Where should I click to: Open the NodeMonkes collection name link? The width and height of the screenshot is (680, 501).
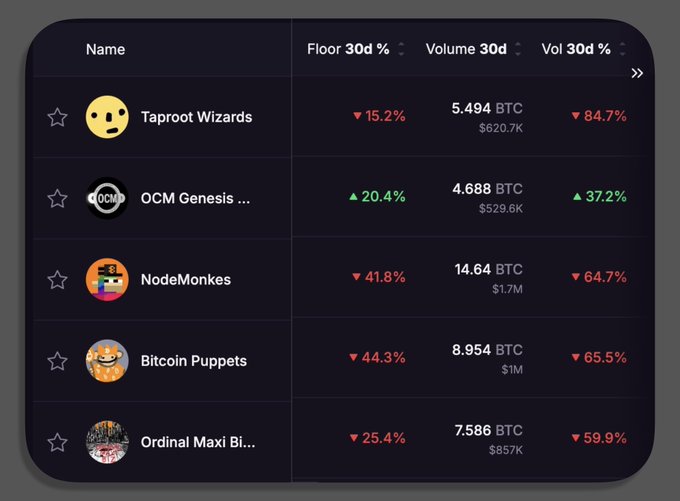(186, 279)
